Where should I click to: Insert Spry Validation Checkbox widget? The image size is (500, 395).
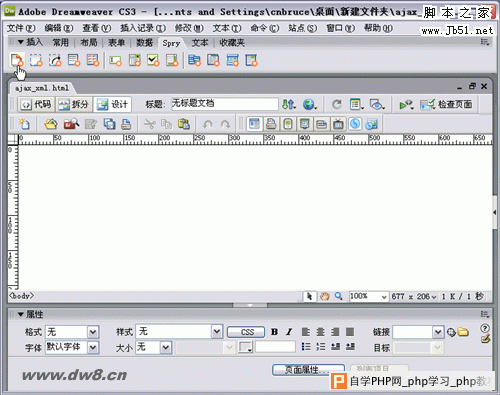153,60
